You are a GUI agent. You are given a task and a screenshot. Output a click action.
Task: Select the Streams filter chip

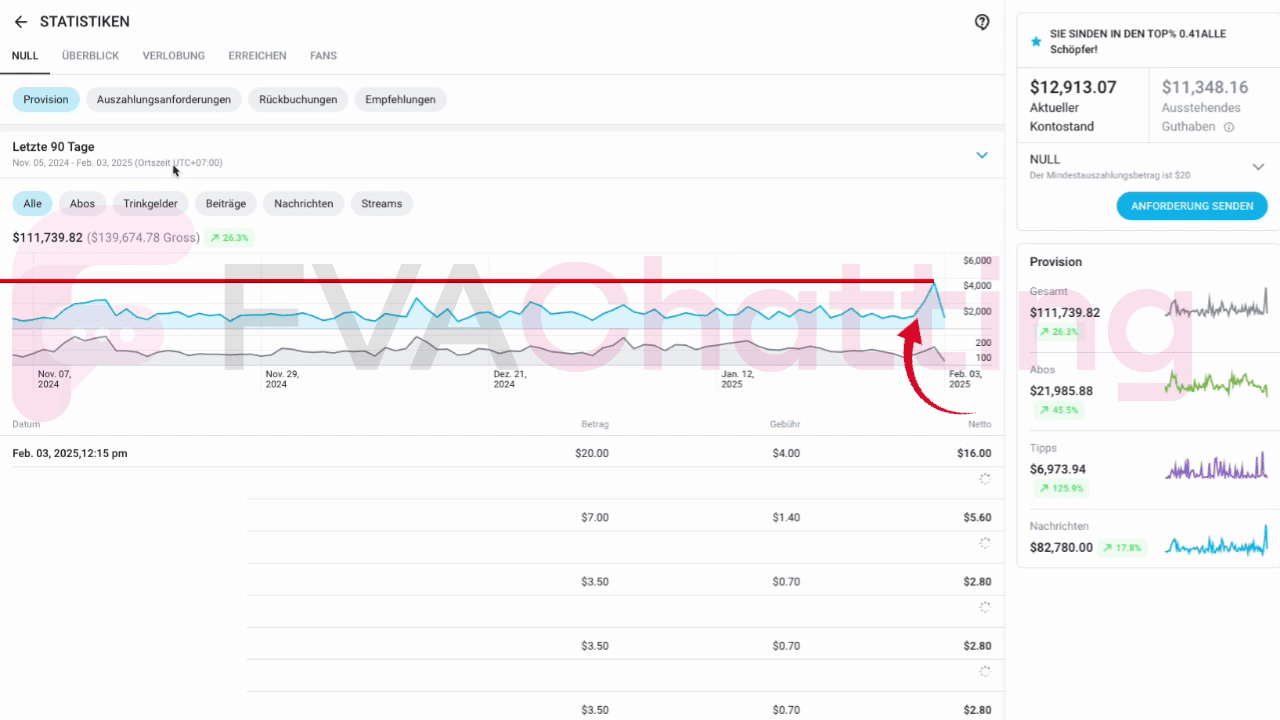(x=381, y=204)
